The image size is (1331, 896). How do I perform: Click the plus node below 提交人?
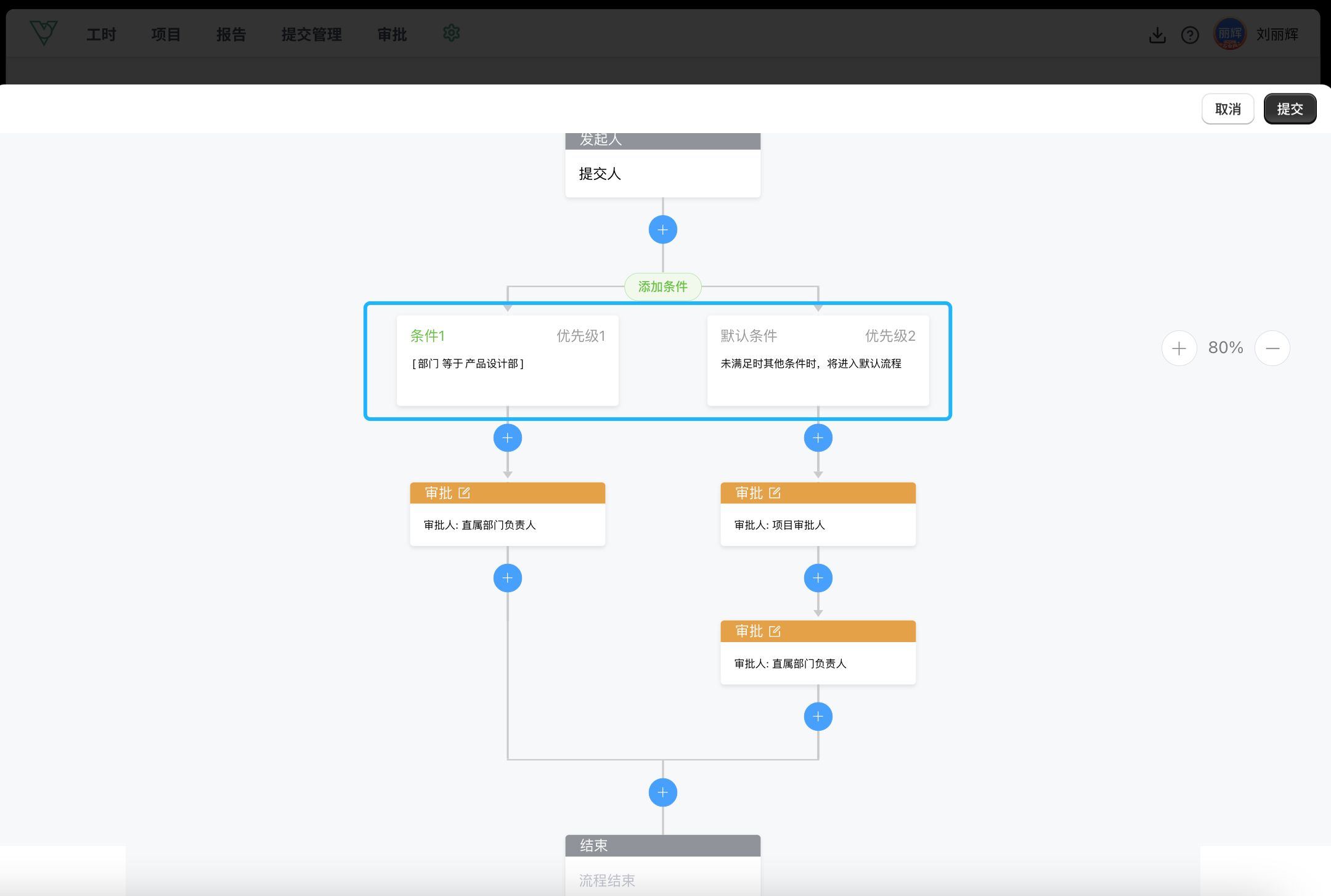(x=662, y=230)
